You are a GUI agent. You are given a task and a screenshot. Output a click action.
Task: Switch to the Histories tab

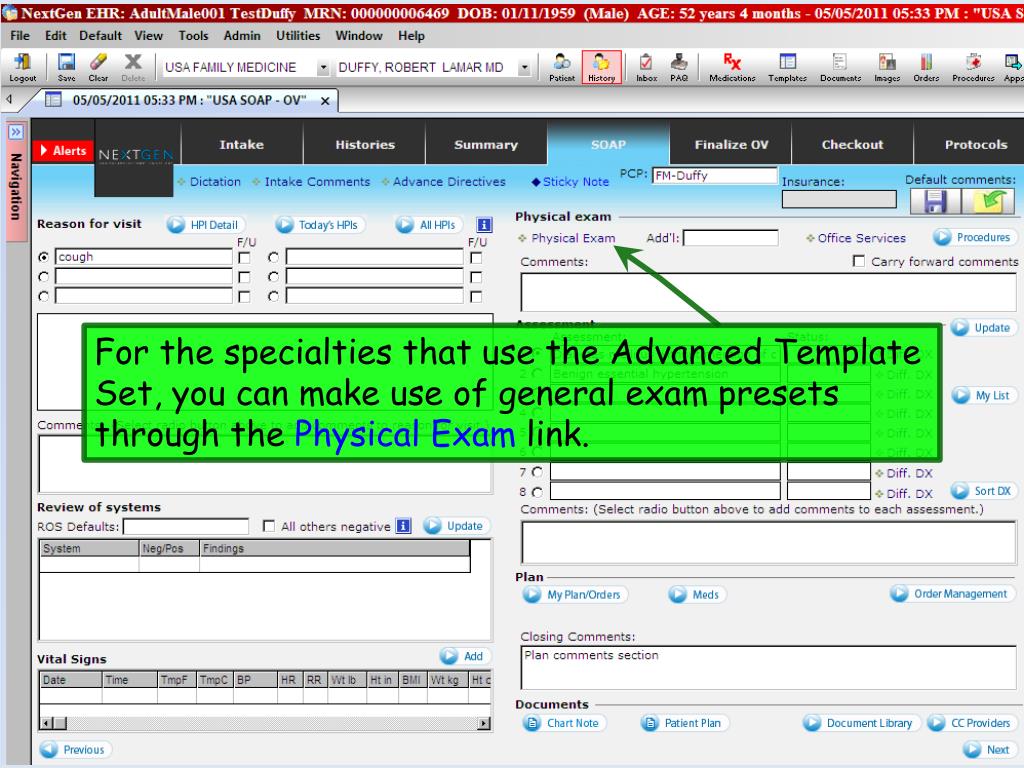point(365,144)
